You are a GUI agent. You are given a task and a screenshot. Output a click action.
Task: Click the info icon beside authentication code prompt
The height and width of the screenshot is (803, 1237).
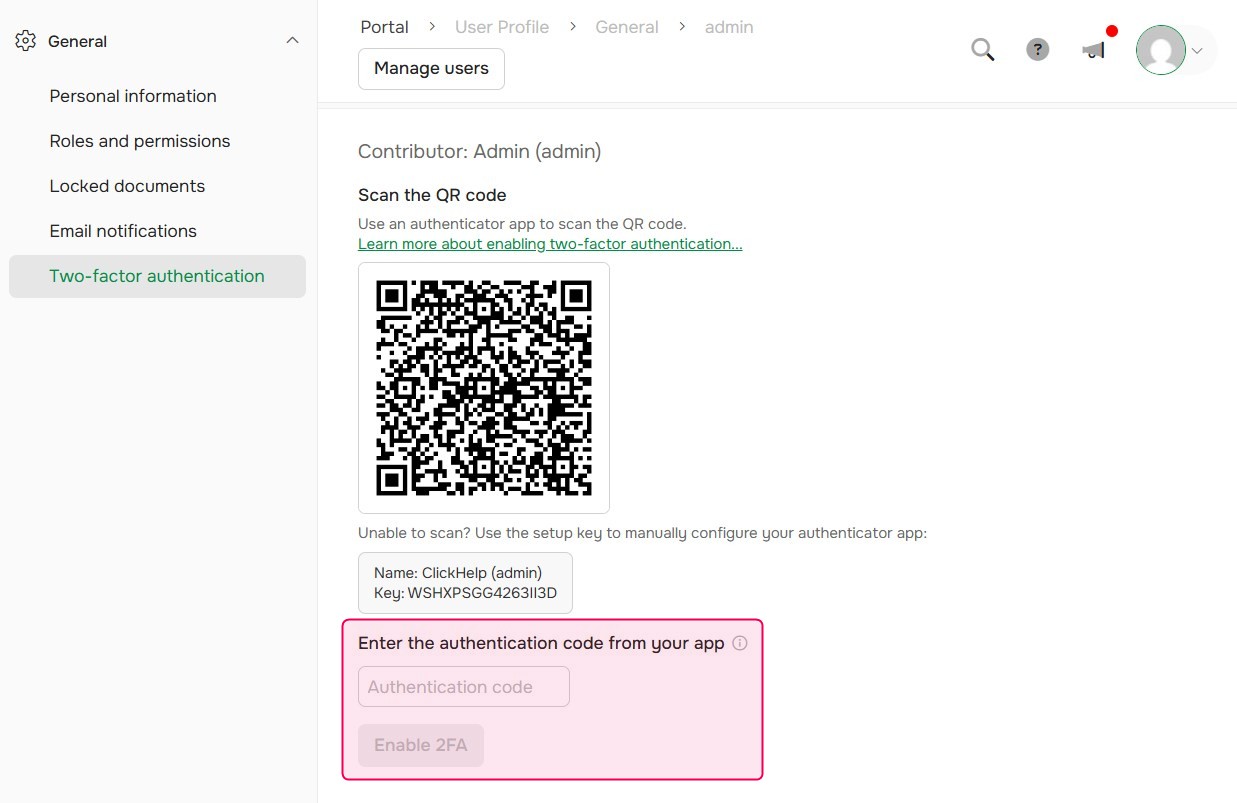pyautogui.click(x=740, y=643)
